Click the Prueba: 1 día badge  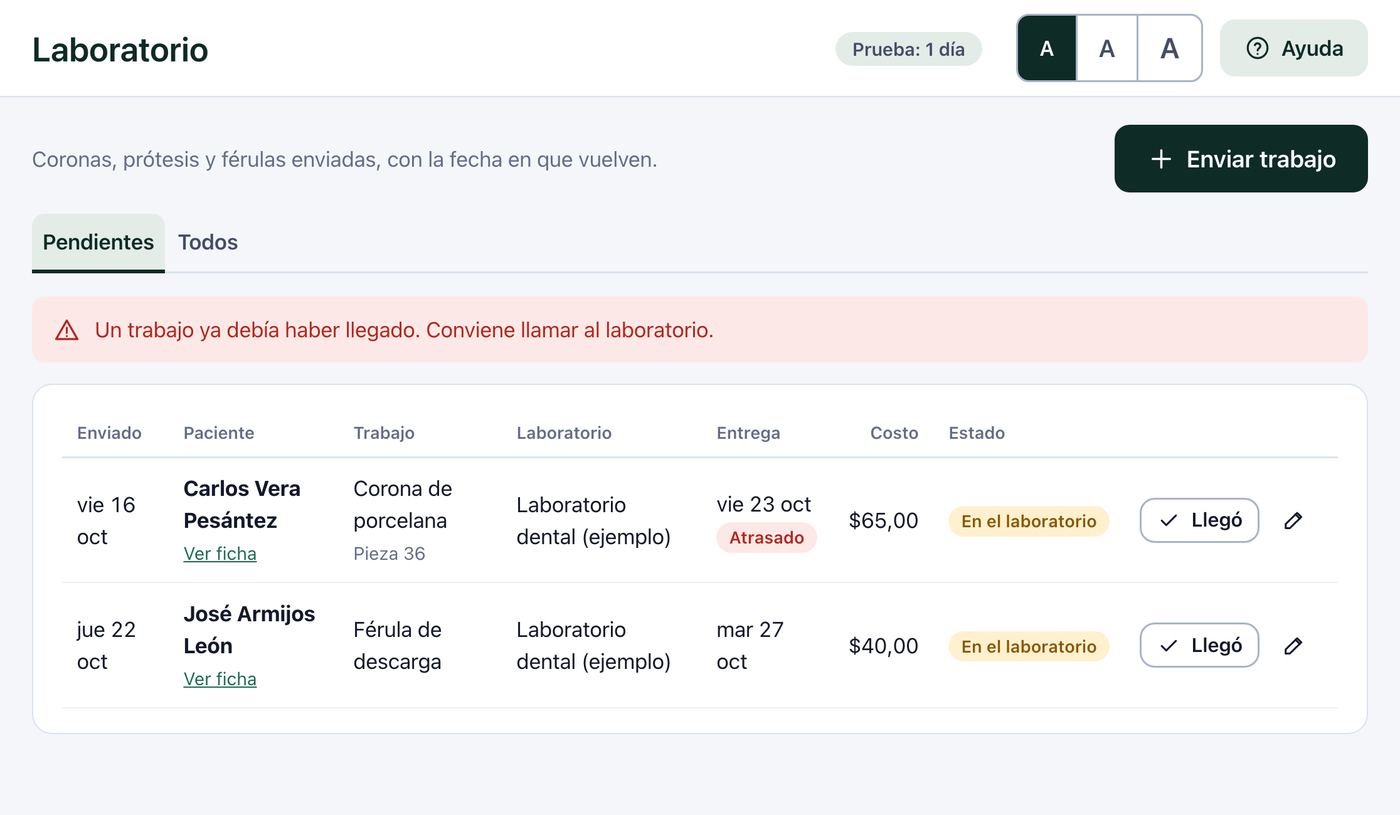tap(908, 49)
